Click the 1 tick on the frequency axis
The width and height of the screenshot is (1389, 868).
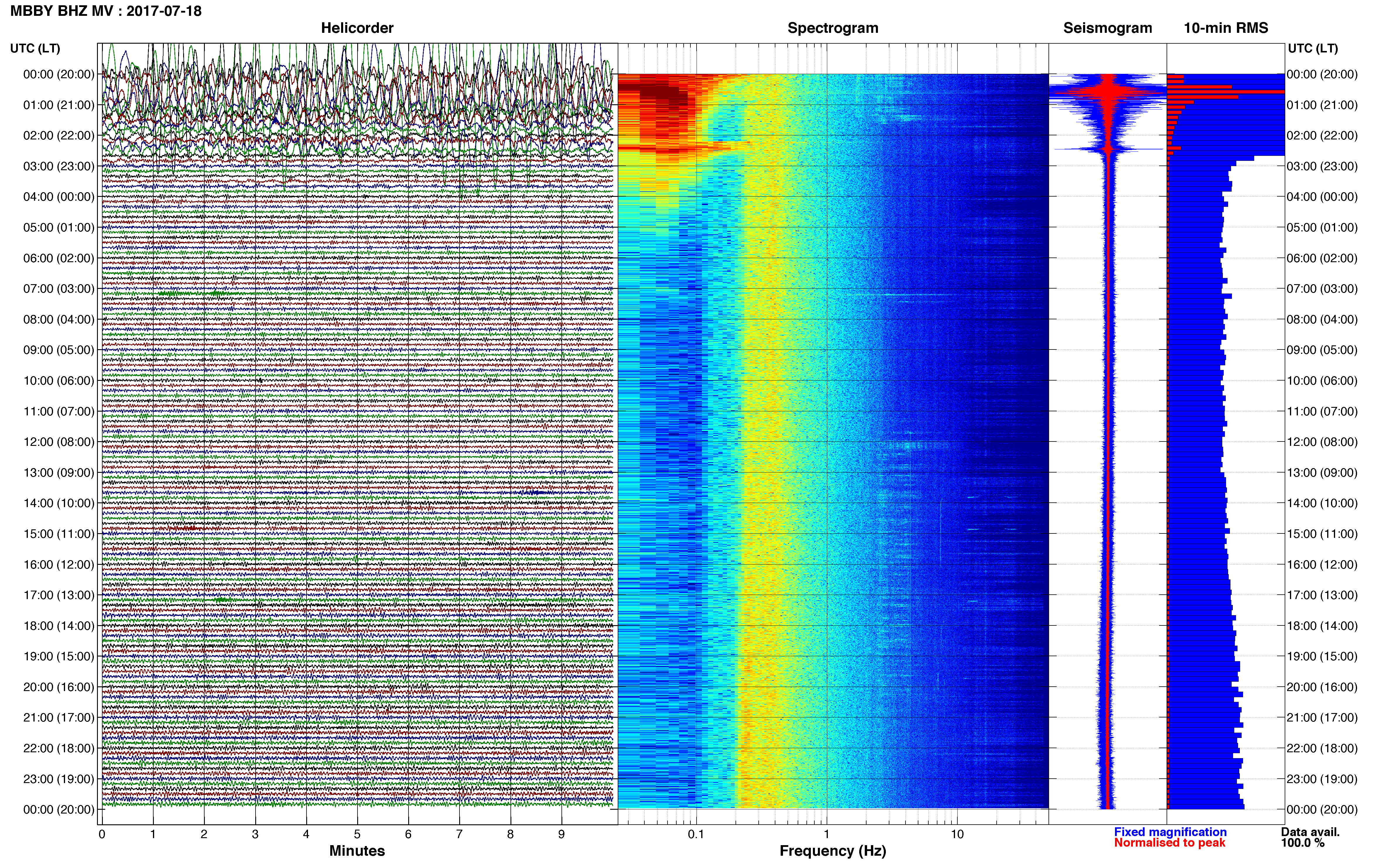point(826,834)
